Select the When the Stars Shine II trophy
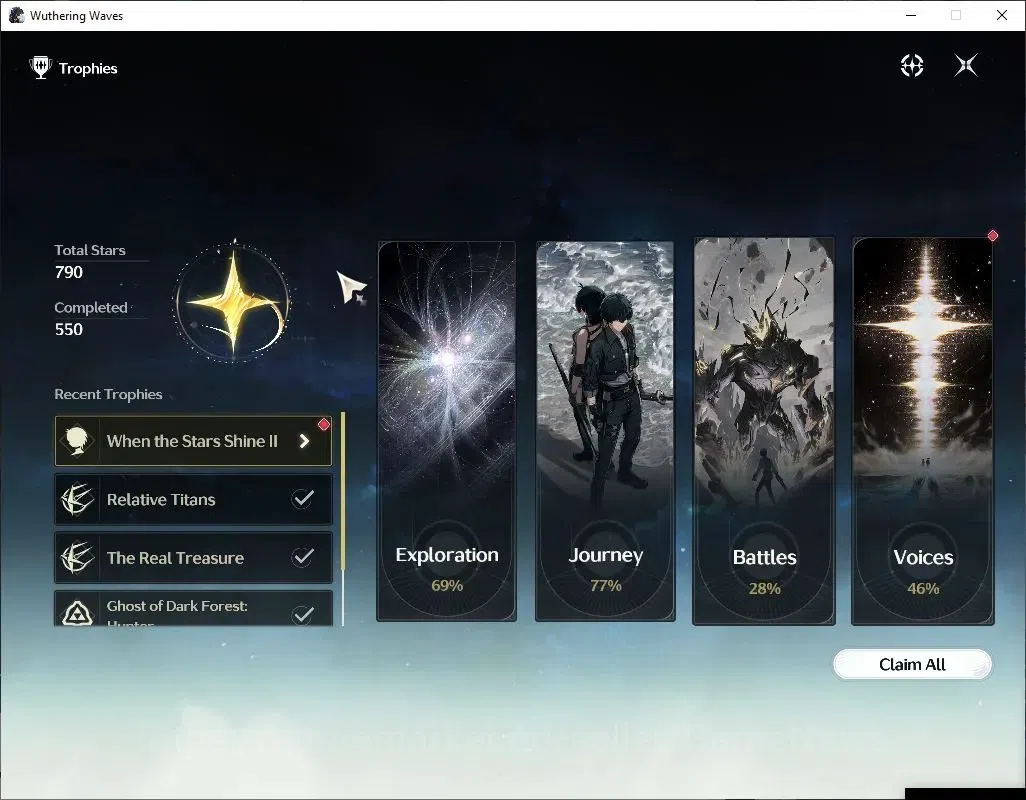 pyautogui.click(x=193, y=441)
